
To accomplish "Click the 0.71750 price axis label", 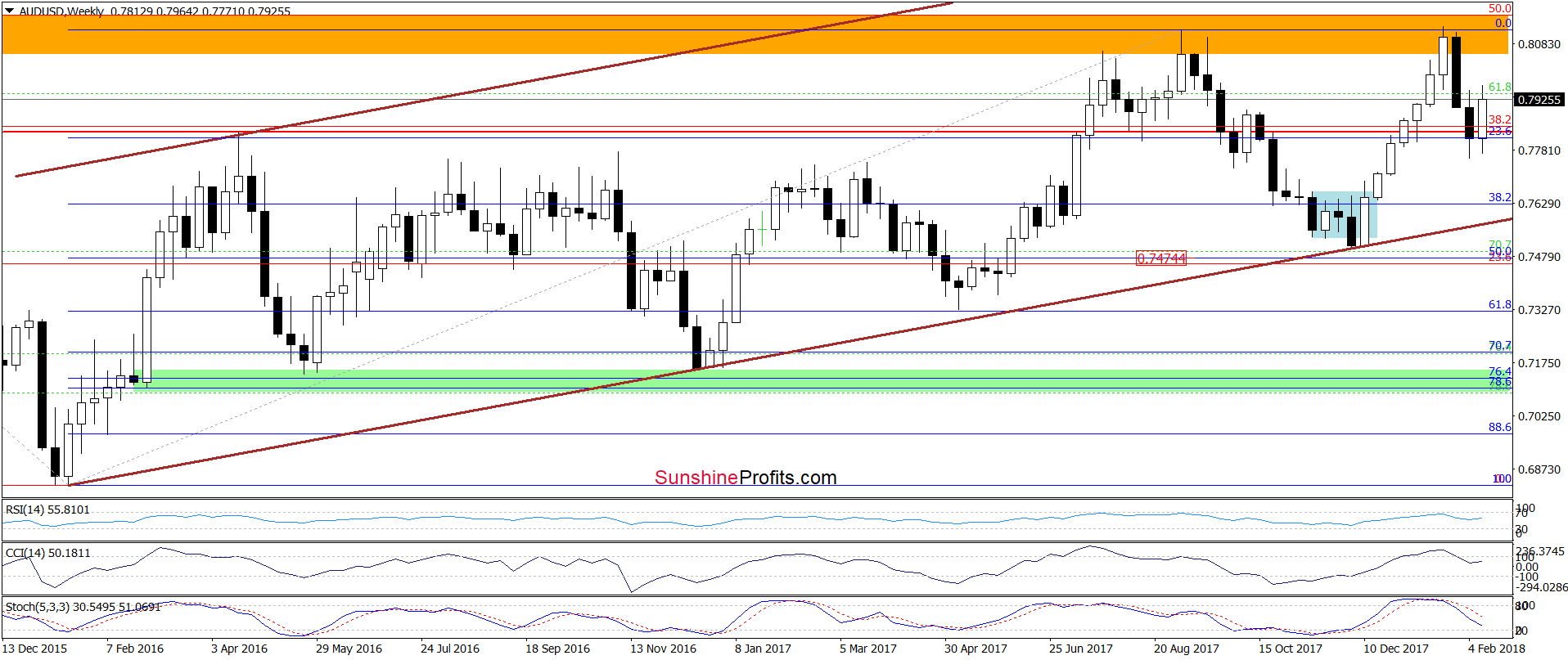I will 1539,363.
